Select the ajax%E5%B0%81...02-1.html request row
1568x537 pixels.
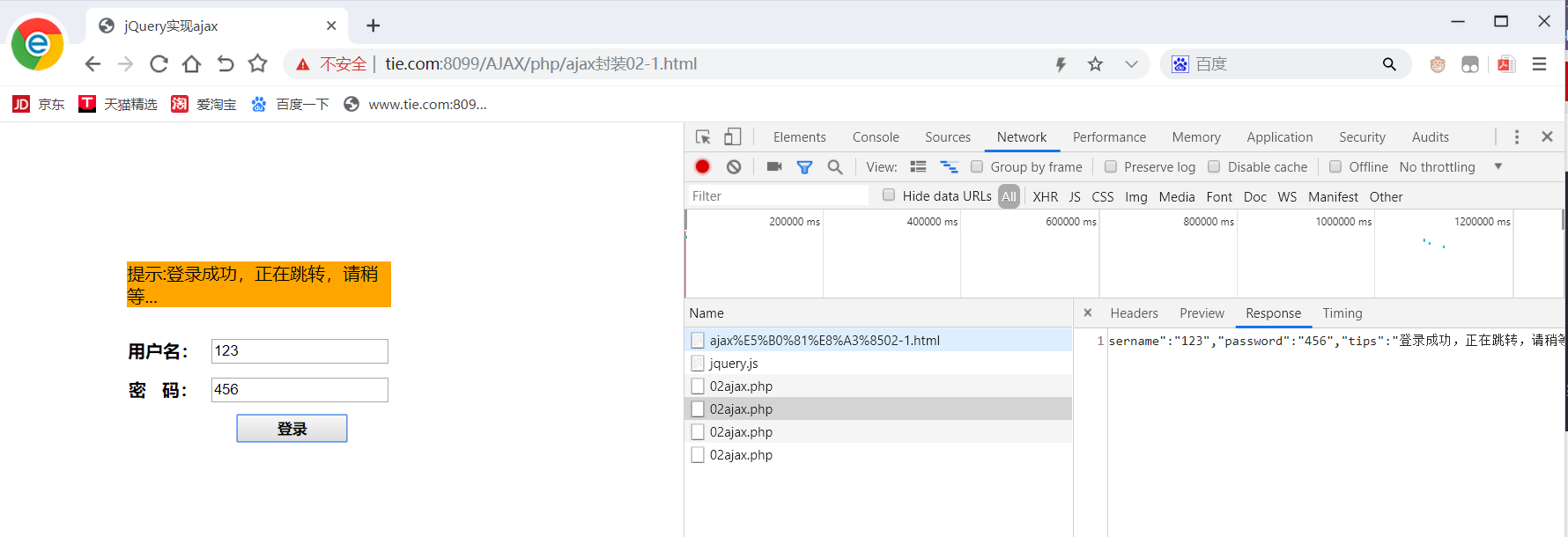coord(878,340)
